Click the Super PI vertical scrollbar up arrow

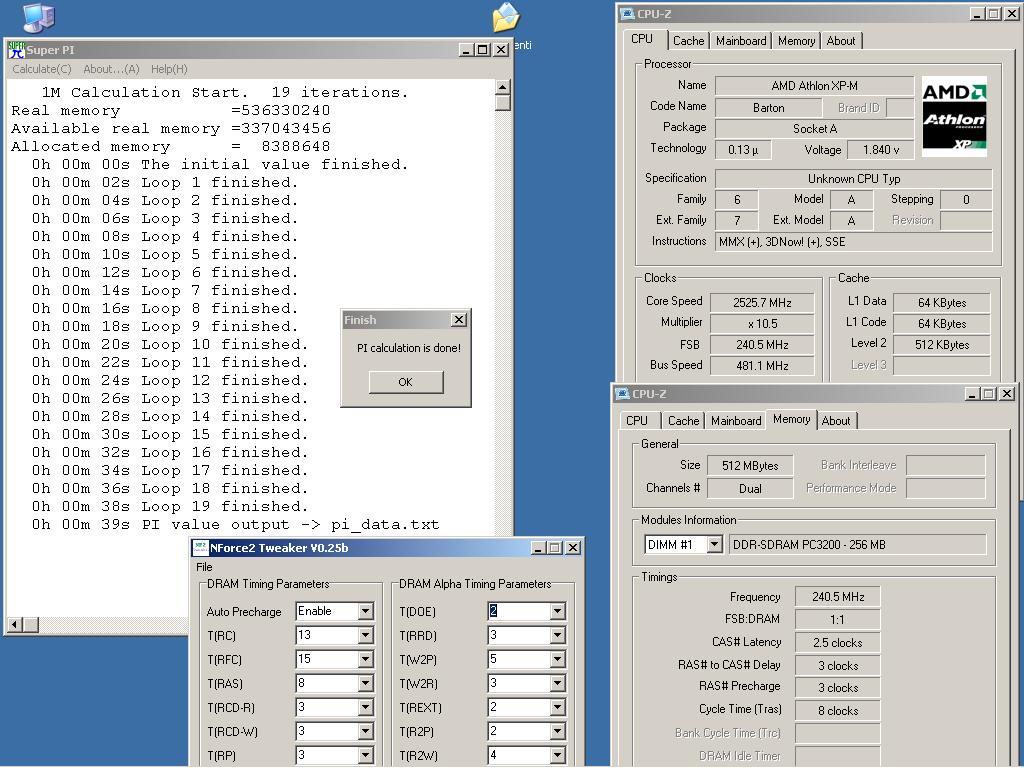[502, 88]
